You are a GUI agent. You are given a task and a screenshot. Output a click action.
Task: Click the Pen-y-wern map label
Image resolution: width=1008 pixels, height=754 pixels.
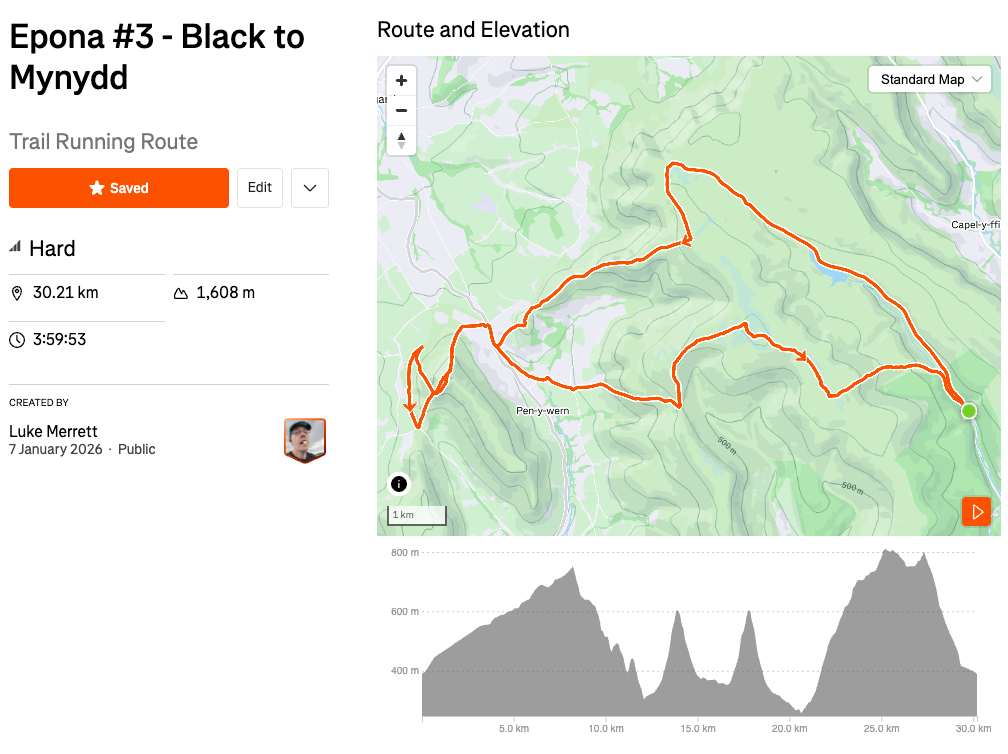542,411
